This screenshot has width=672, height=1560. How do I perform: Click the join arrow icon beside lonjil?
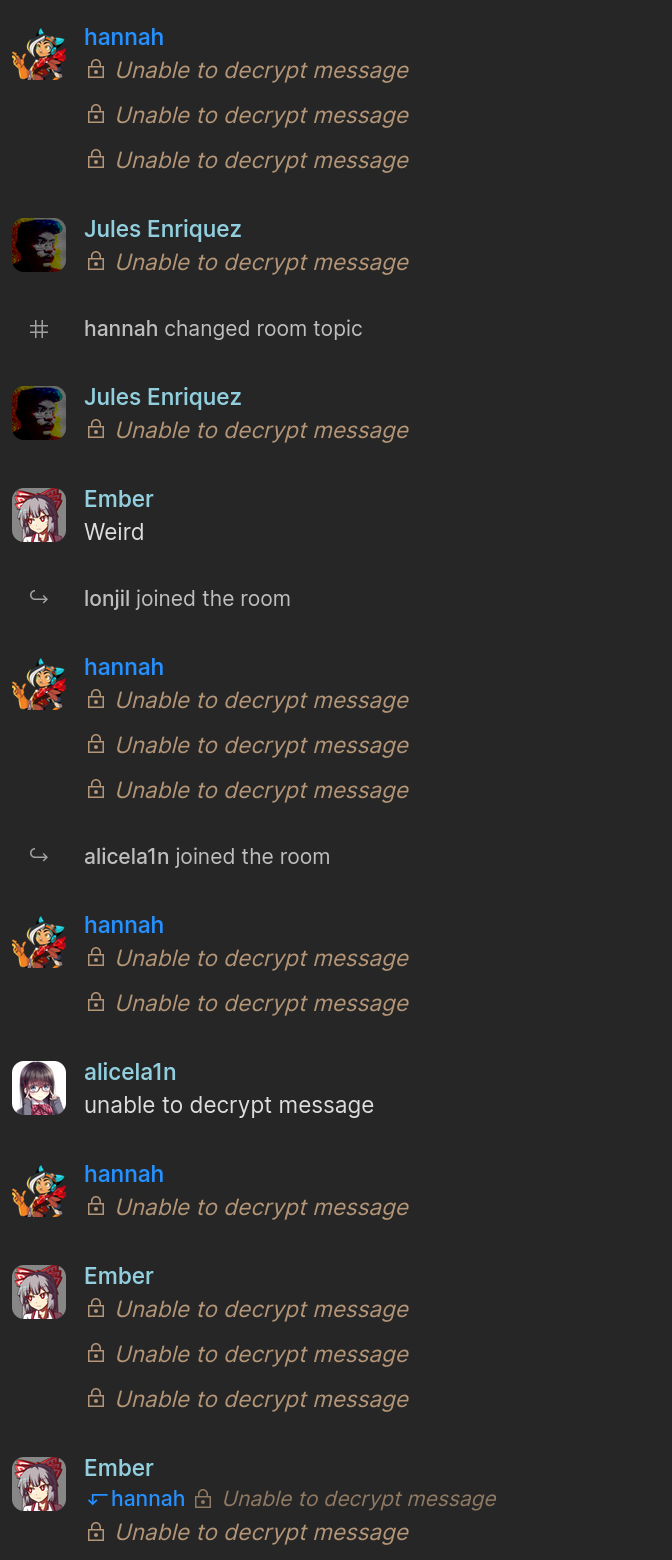click(39, 598)
